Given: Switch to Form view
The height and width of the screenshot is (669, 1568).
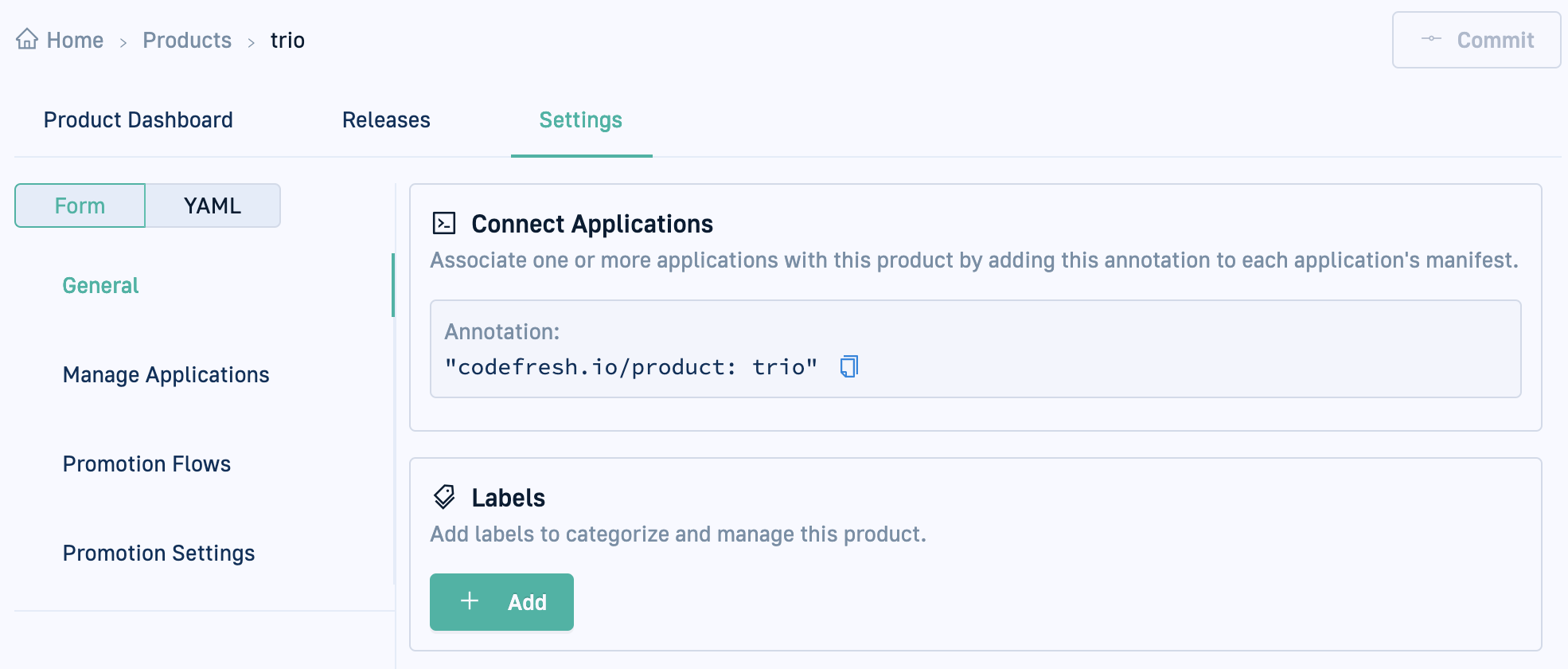Looking at the screenshot, I should [x=80, y=205].
